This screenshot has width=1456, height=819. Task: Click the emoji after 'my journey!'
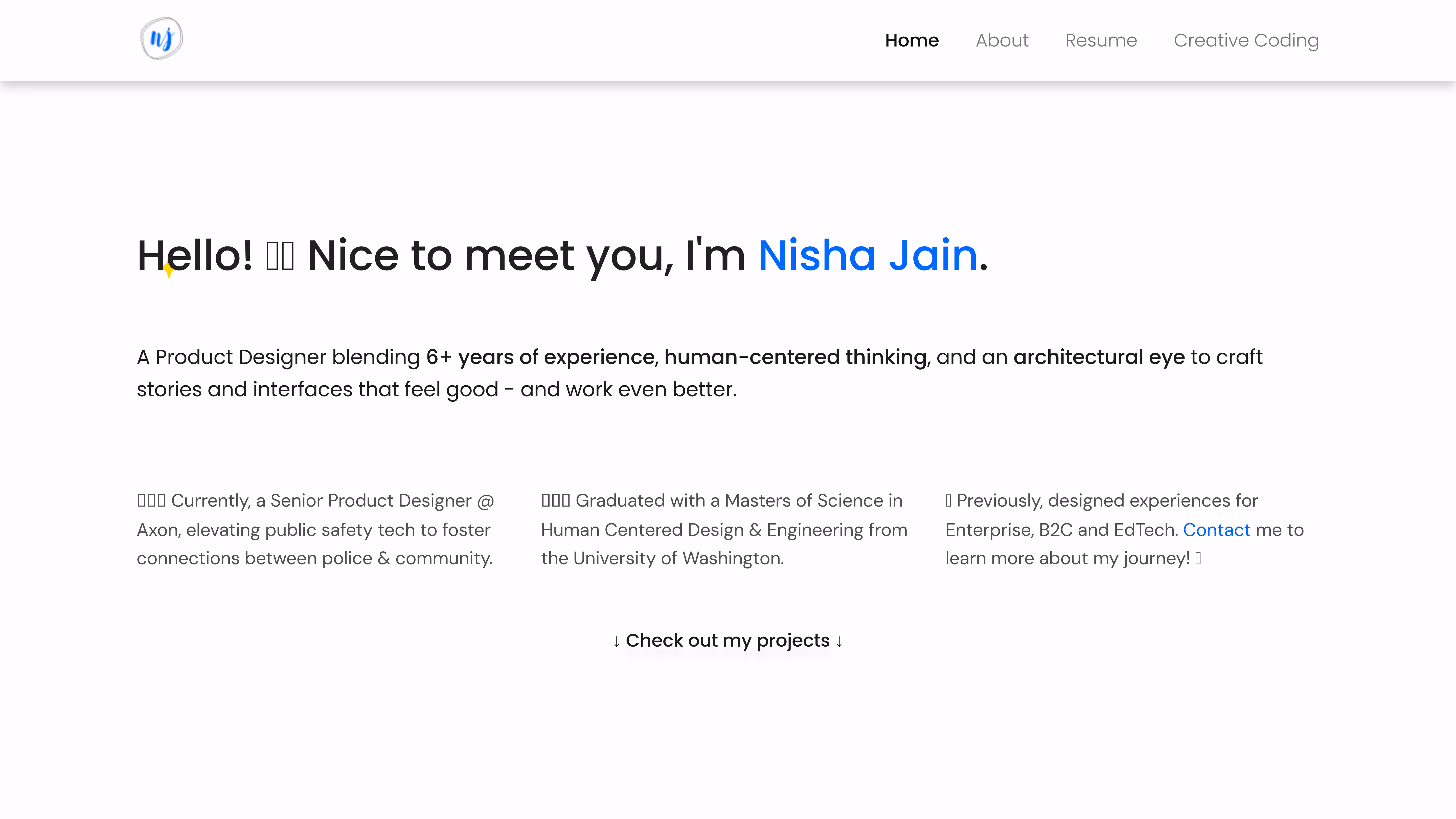(x=1198, y=558)
